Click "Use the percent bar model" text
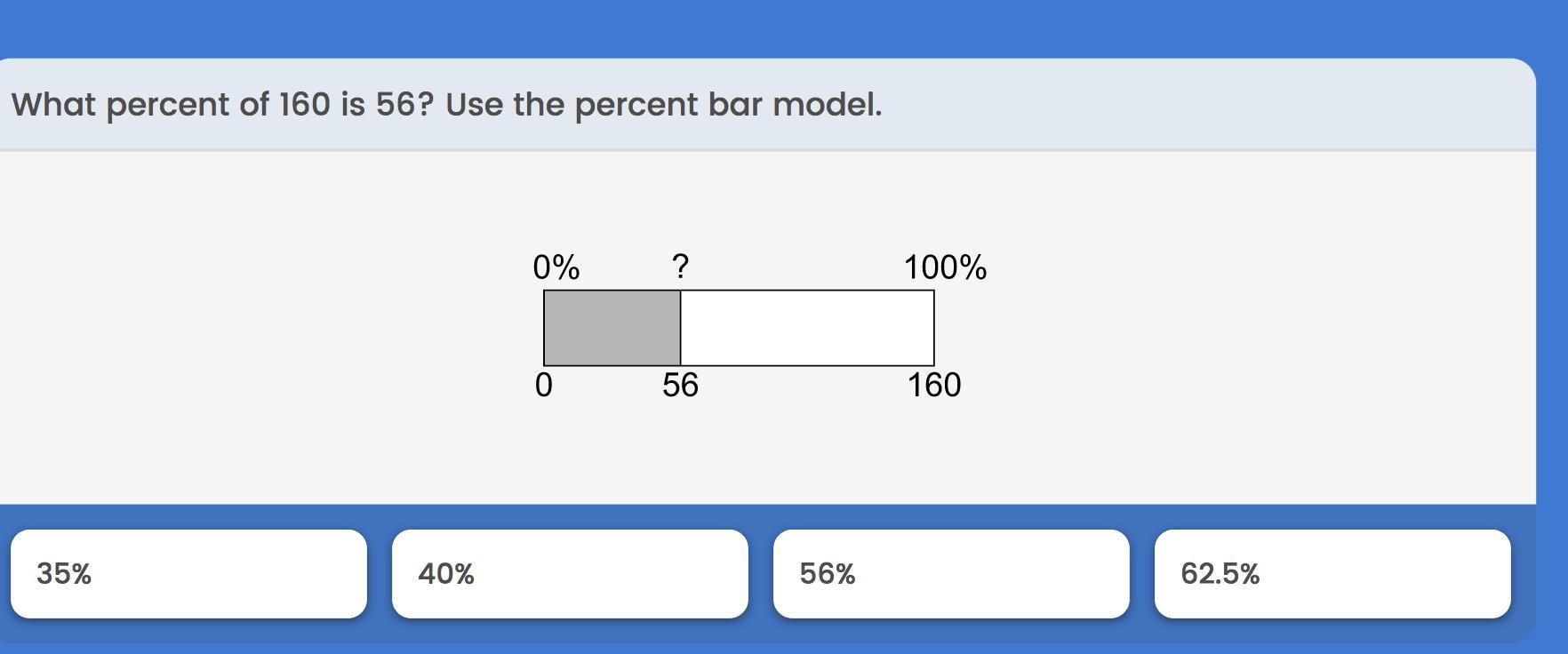The height and width of the screenshot is (654, 1568). [x=663, y=105]
